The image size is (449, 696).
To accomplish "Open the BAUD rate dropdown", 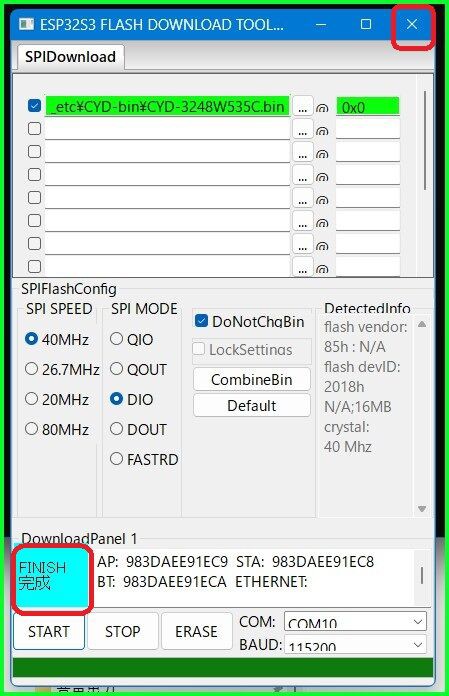I will coord(355,645).
